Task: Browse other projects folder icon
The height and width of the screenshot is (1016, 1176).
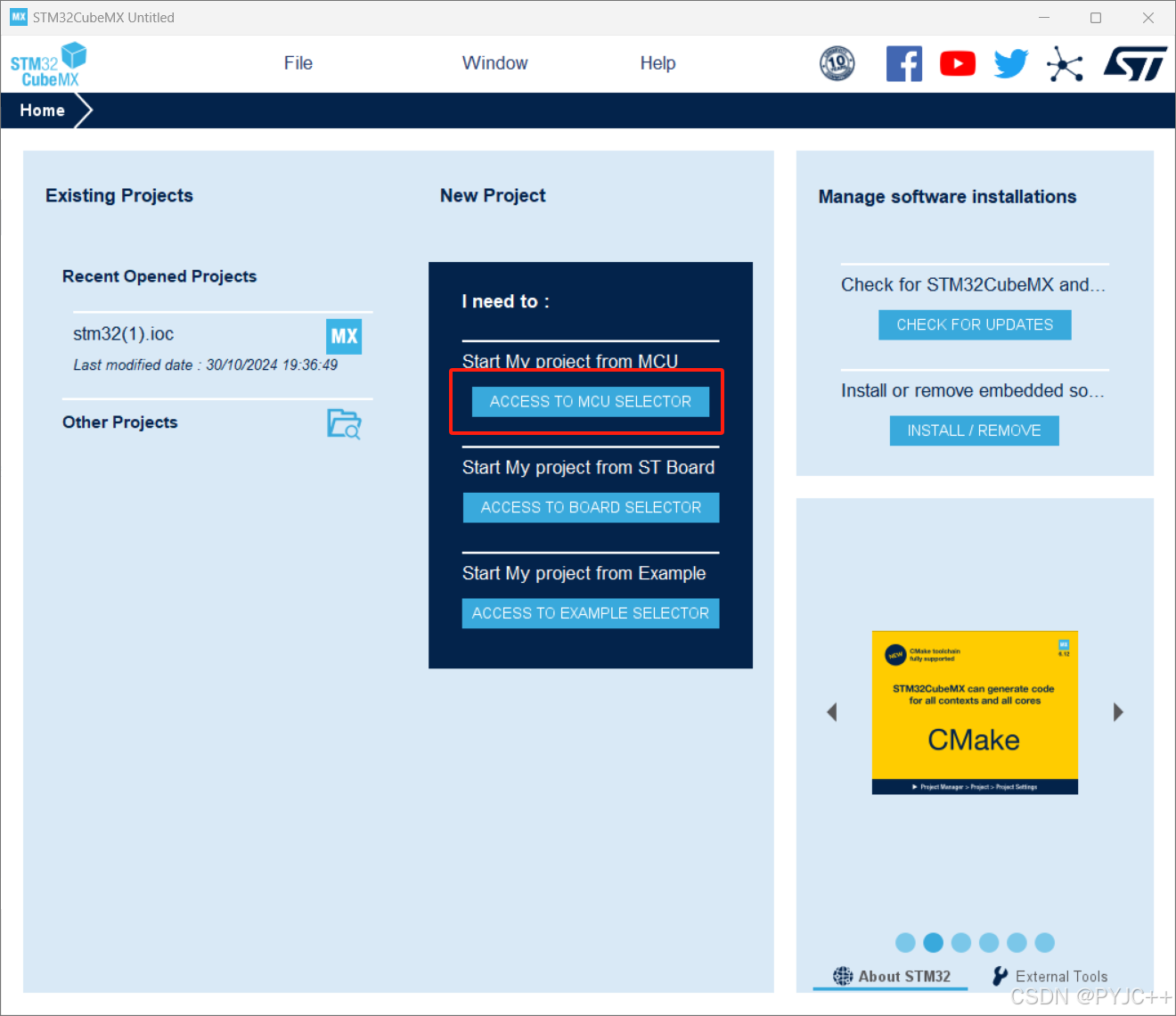Action: coord(344,423)
